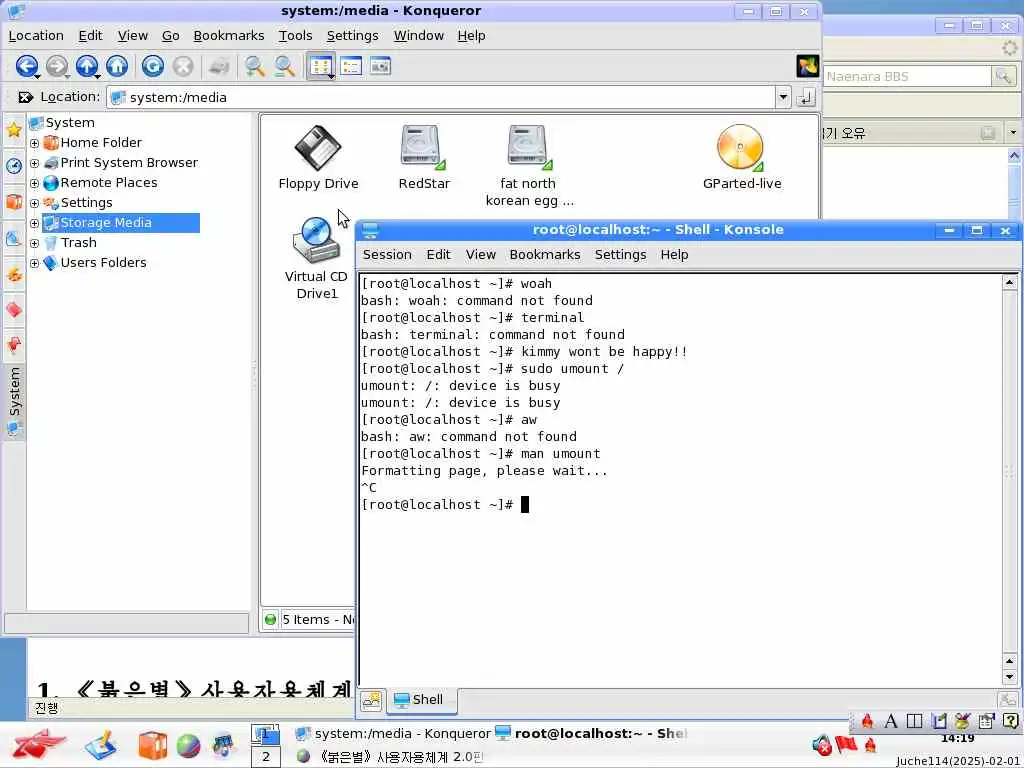This screenshot has height=768, width=1024.
Task: Switch to Icon View mode
Action: pos(319,66)
